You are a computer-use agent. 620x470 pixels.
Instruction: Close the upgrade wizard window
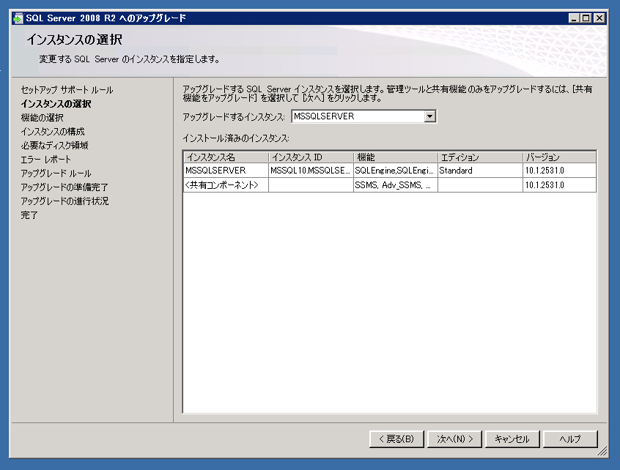[599, 18]
